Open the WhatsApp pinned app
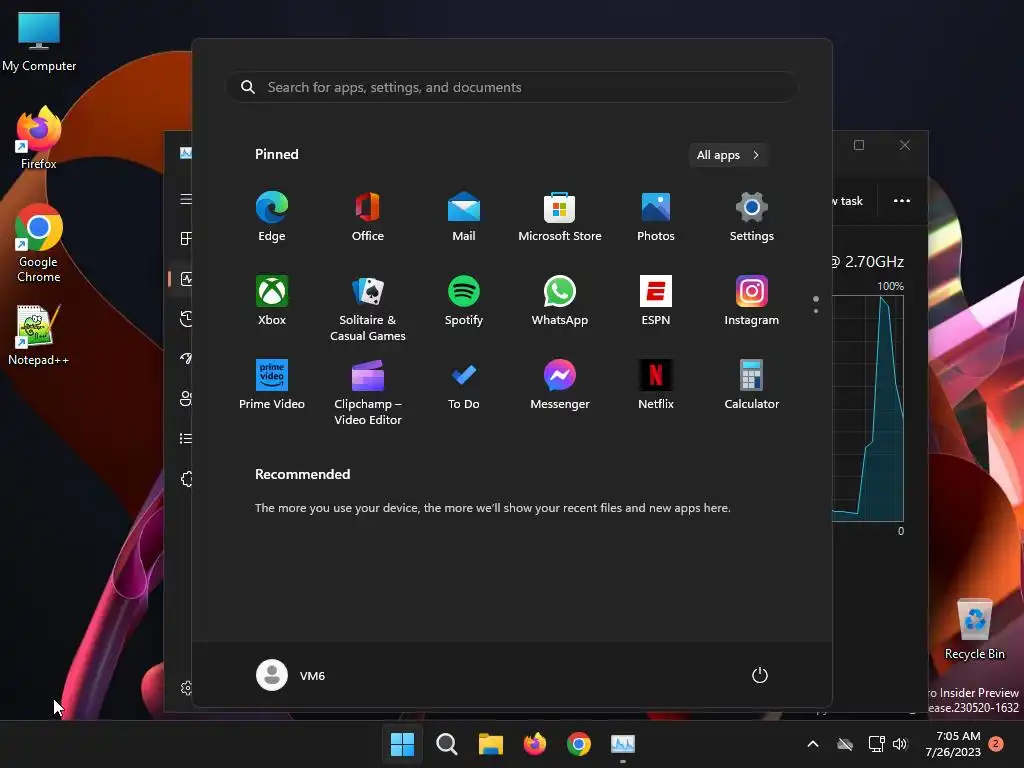Screen dimensions: 1024x768 [x=560, y=301]
